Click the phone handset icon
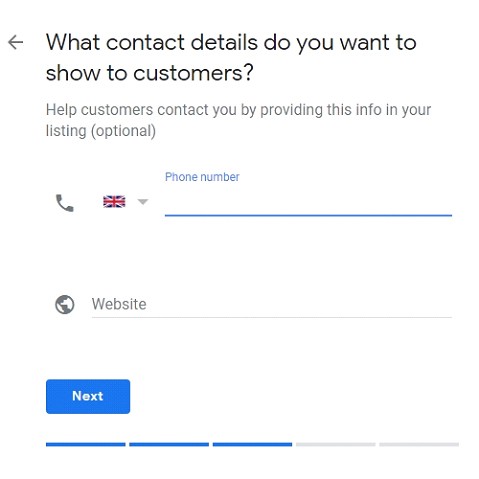The height and width of the screenshot is (479, 479). 65,203
